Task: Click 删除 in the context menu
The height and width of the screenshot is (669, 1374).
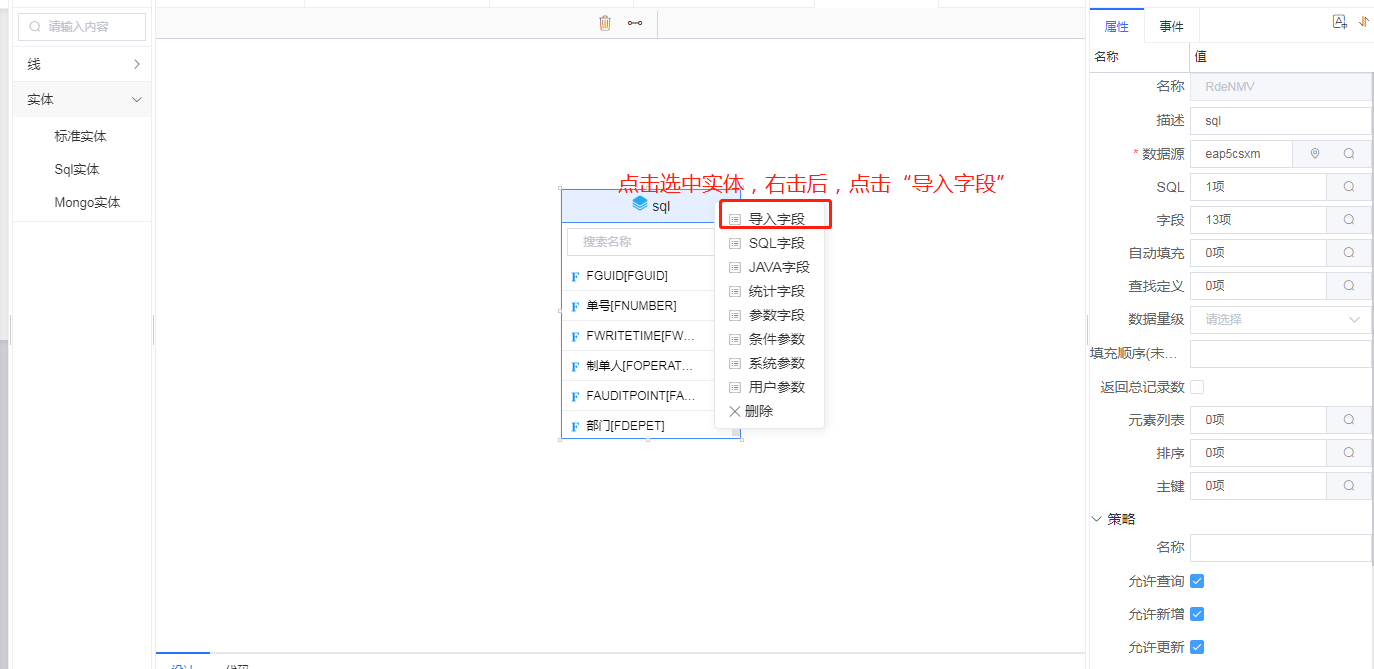Action: tap(758, 411)
